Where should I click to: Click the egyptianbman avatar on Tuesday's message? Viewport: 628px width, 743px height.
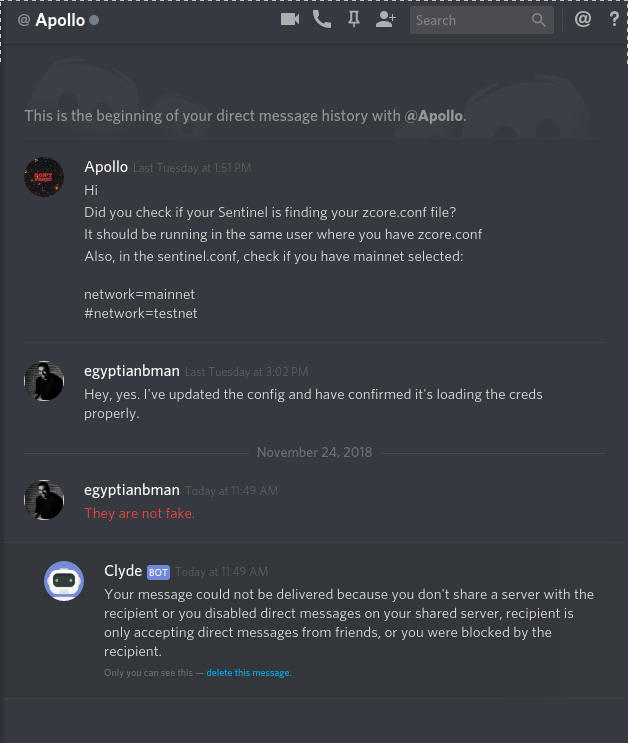point(44,381)
